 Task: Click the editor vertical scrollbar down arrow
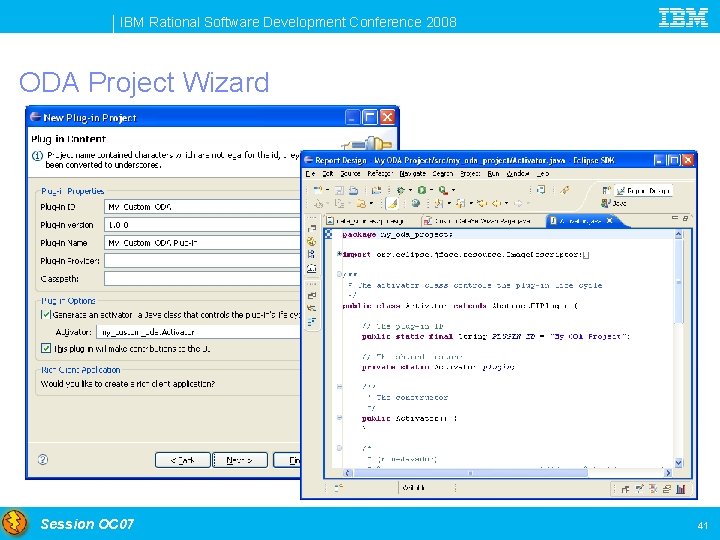679,462
